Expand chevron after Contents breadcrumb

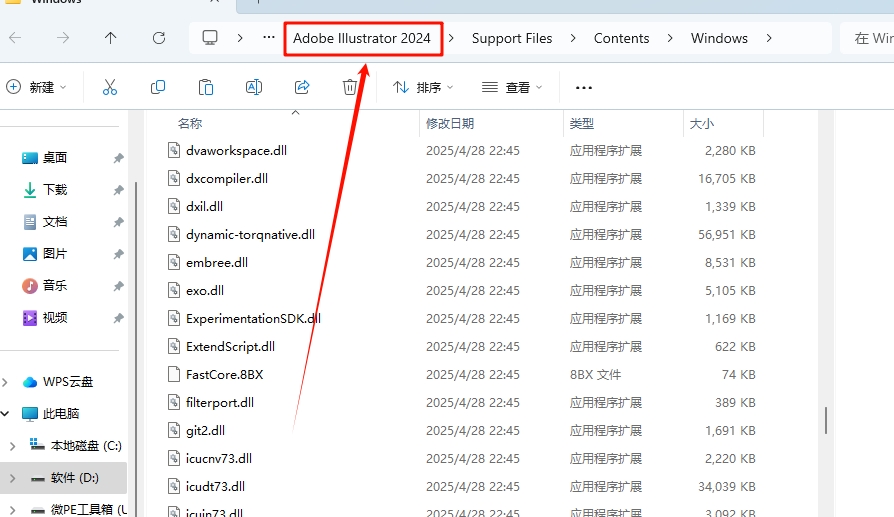point(670,38)
